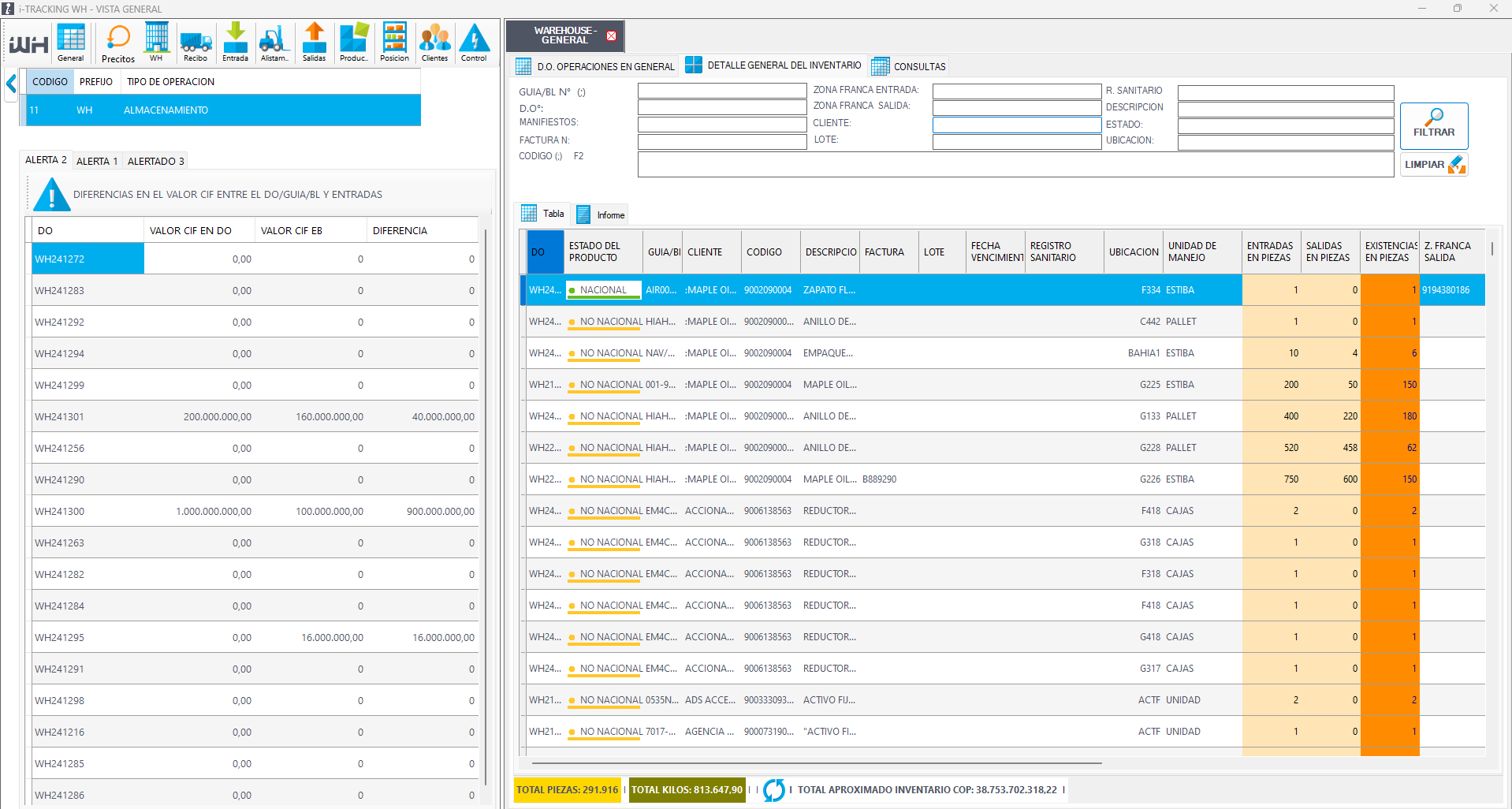Click the Salidas upload arrow icon
1512x809 pixels.
click(314, 42)
